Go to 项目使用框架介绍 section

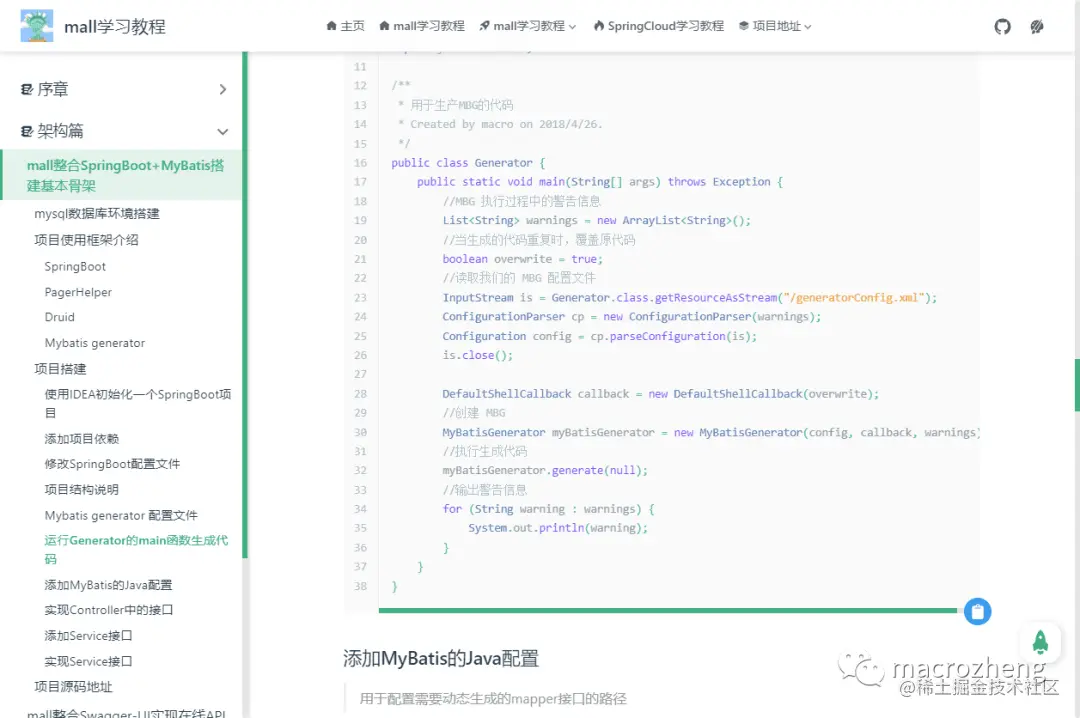[x=86, y=240]
